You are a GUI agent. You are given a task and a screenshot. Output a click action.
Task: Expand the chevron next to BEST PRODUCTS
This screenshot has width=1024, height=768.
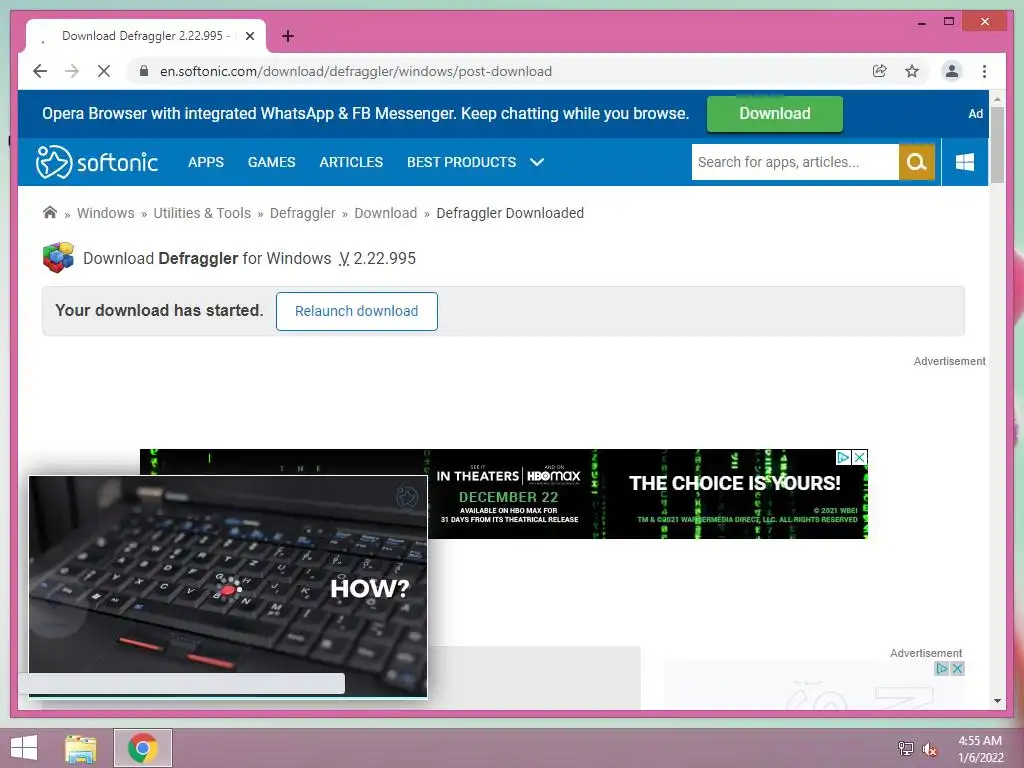click(x=537, y=162)
